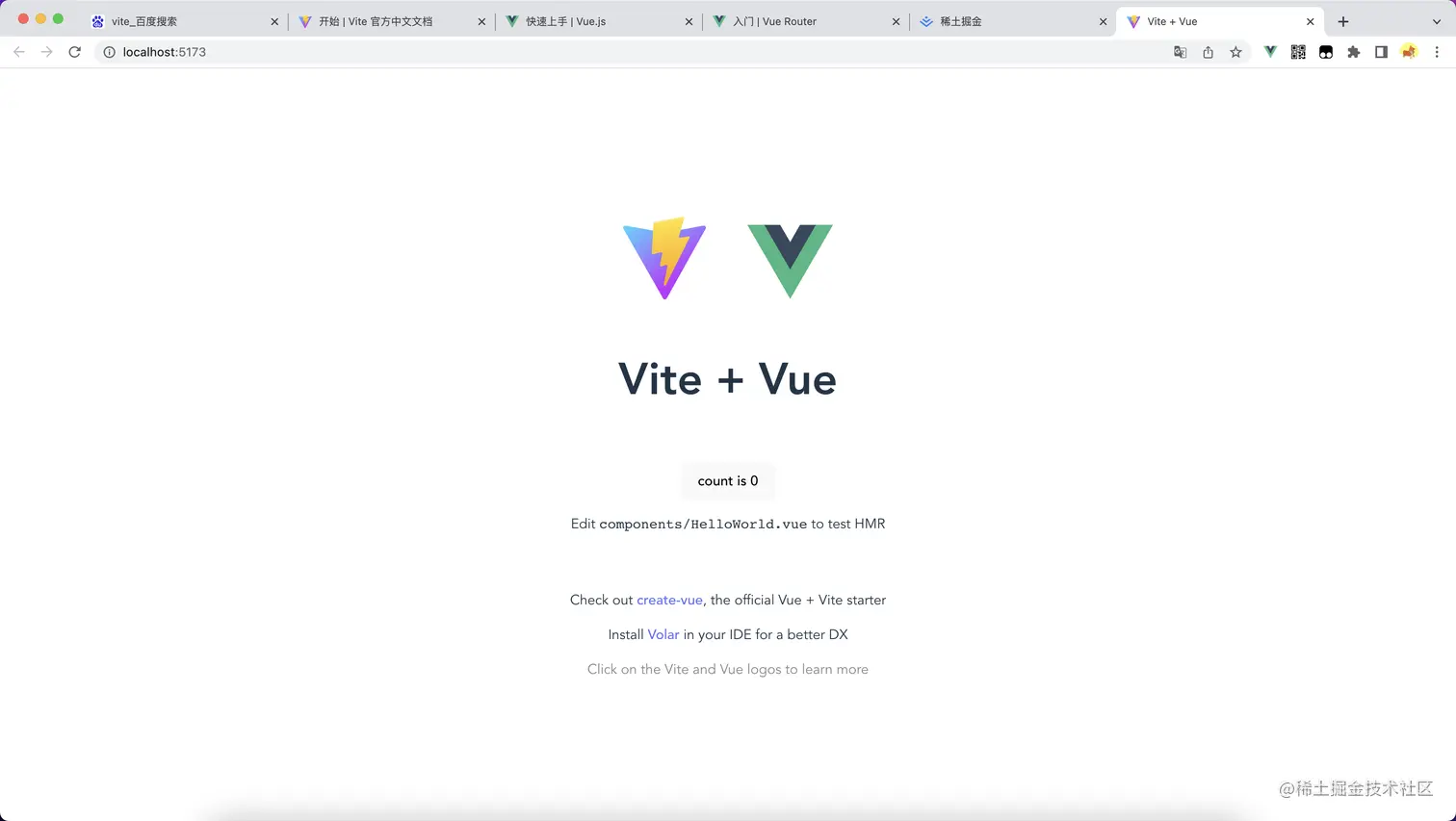Click the Vite lightning bolt logo

click(x=664, y=258)
